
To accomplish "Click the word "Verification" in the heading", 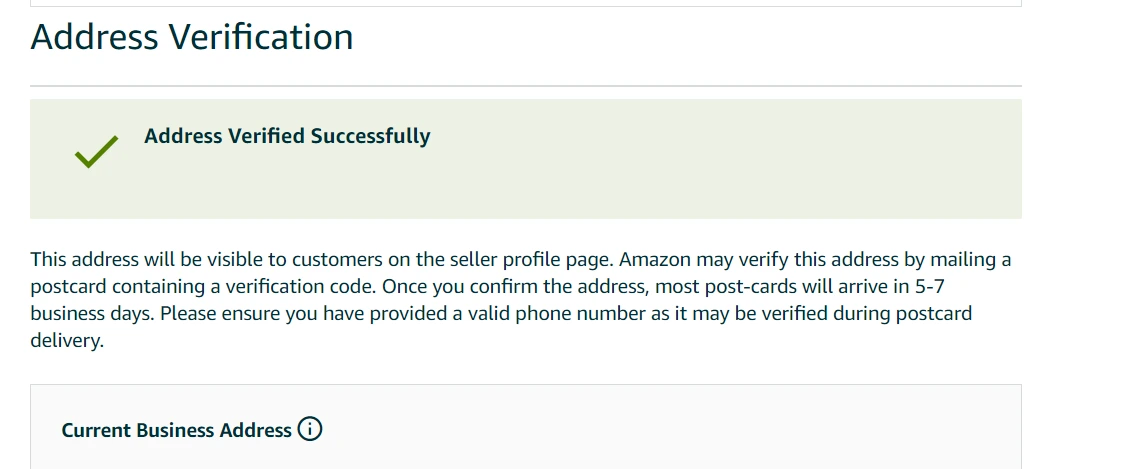I will 260,37.
